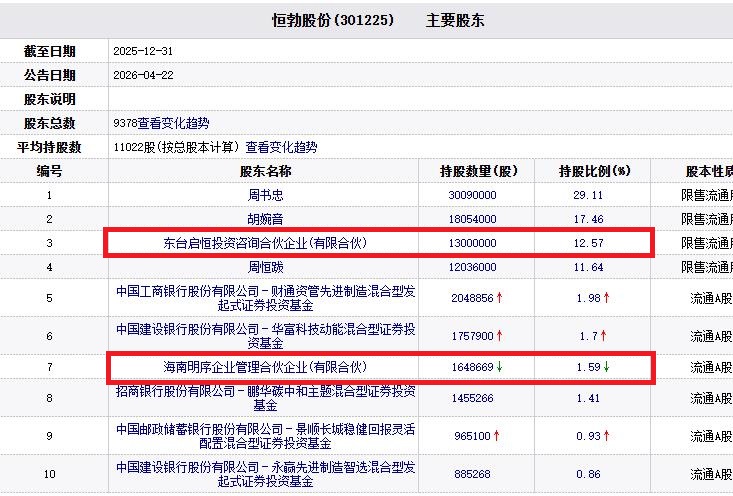The image size is (733, 496).
Task: Select 东台启恒投资咨询合伙企业 shareholder name
Action: (265, 243)
